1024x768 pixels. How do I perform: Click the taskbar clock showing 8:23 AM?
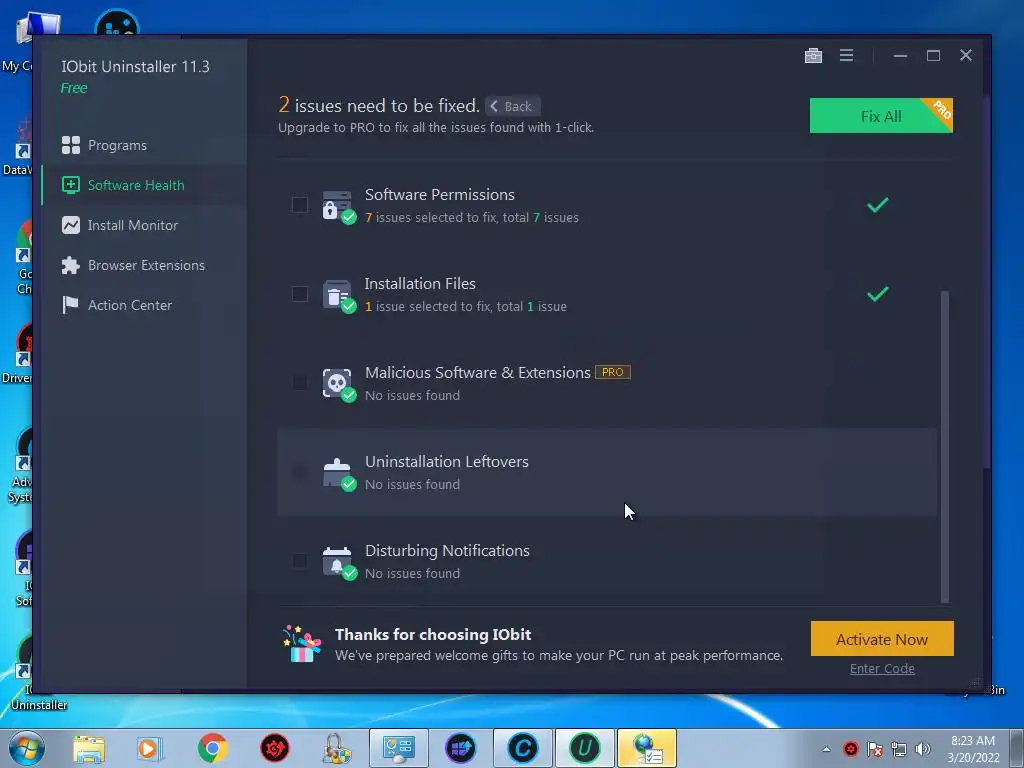pos(973,748)
